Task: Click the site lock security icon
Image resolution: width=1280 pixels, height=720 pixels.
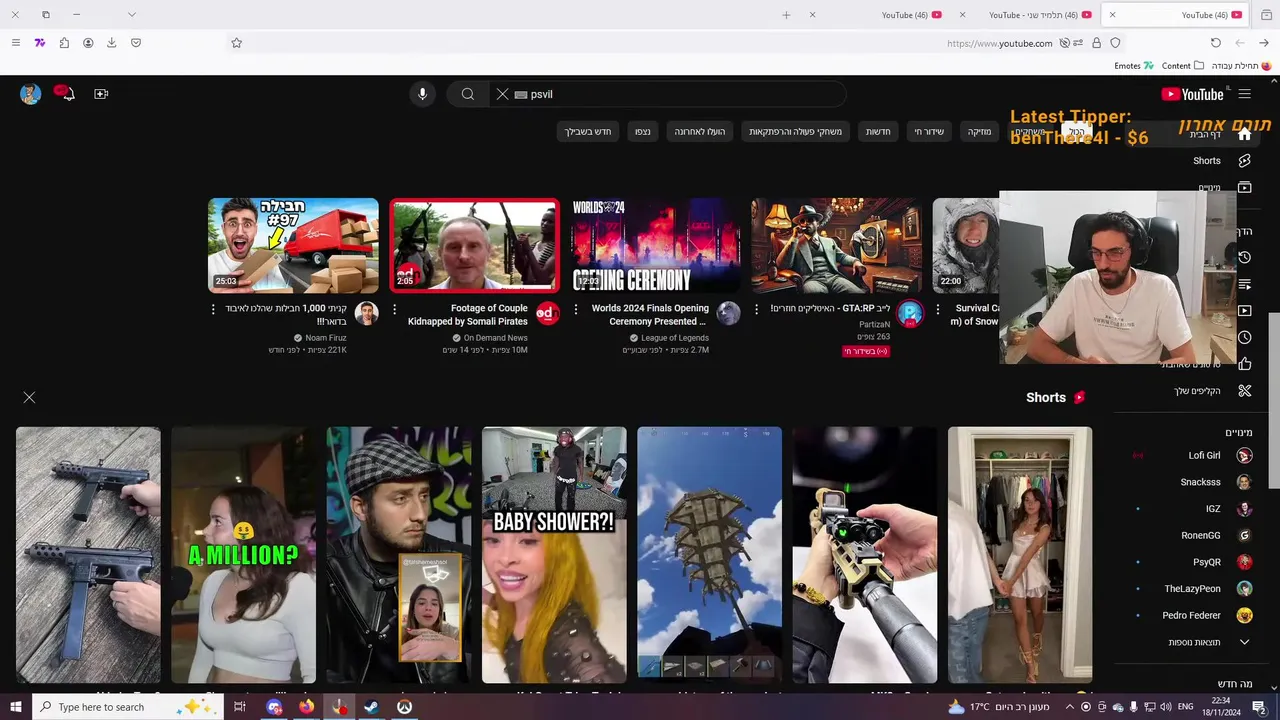Action: pyautogui.click(x=1097, y=43)
